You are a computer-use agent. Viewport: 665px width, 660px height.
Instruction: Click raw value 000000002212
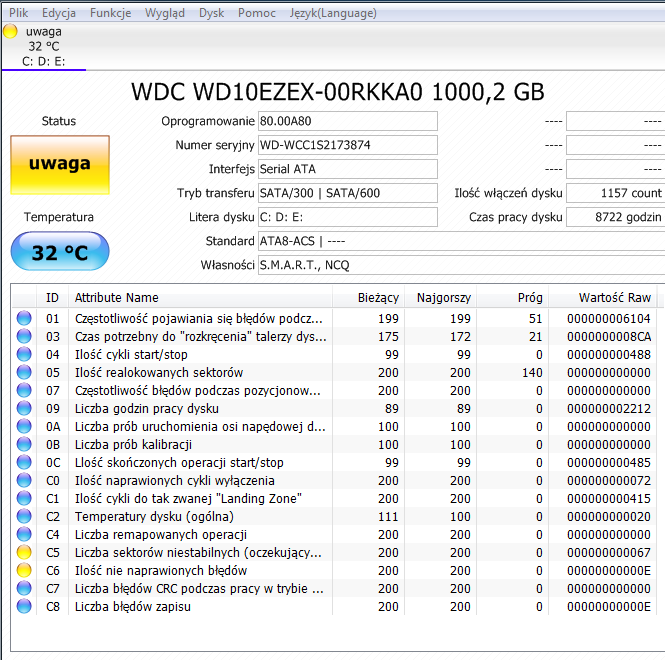pyautogui.click(x=609, y=408)
